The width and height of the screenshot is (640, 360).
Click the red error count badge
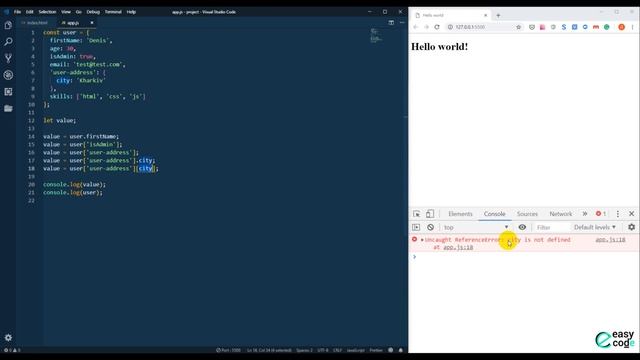point(600,214)
